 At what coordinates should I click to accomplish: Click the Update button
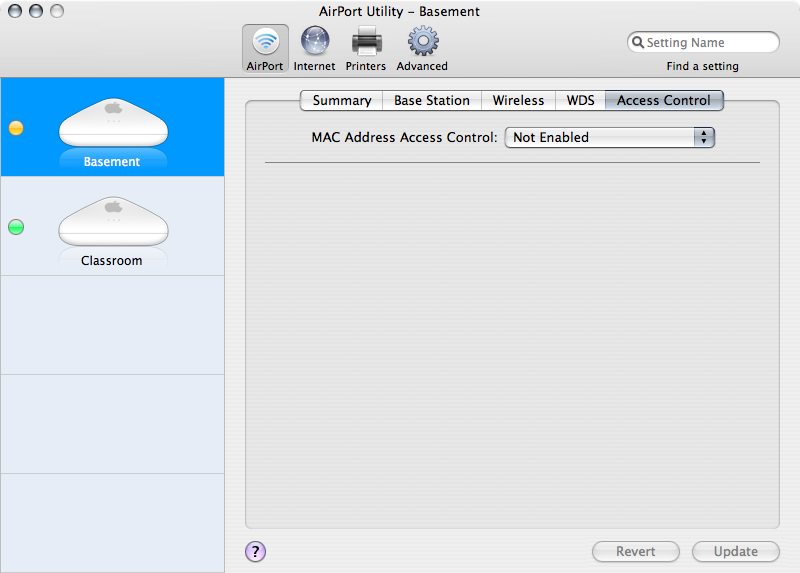[x=736, y=552]
